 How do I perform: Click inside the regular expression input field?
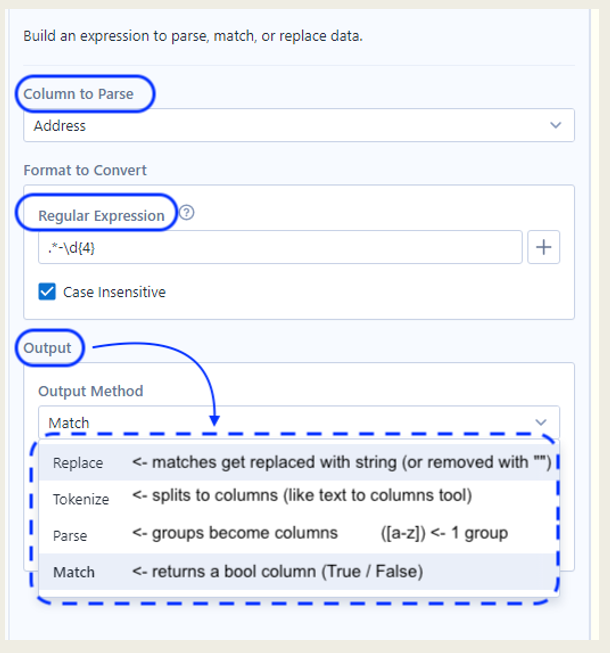[x=280, y=248]
